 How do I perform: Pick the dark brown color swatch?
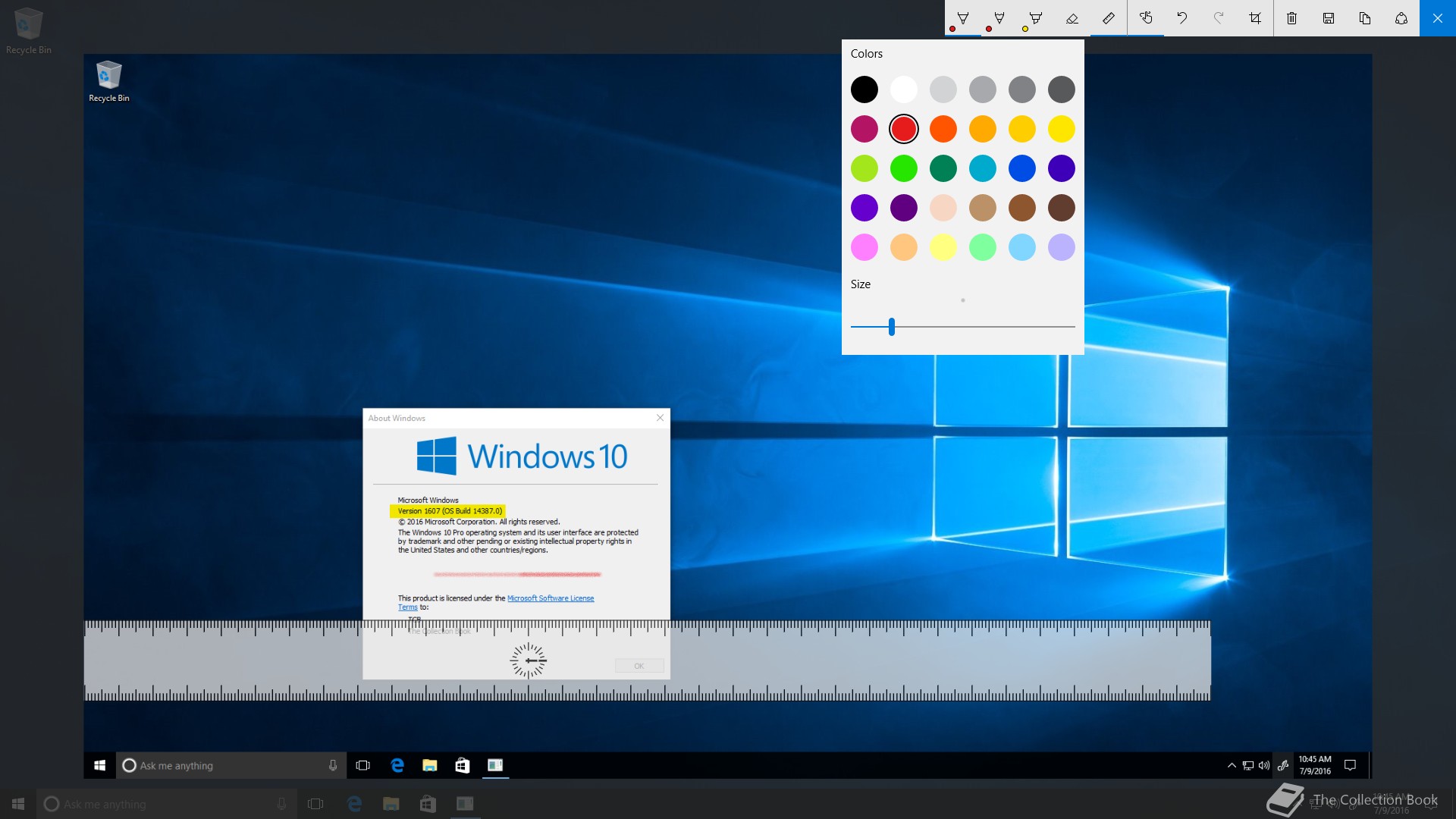(1062, 208)
